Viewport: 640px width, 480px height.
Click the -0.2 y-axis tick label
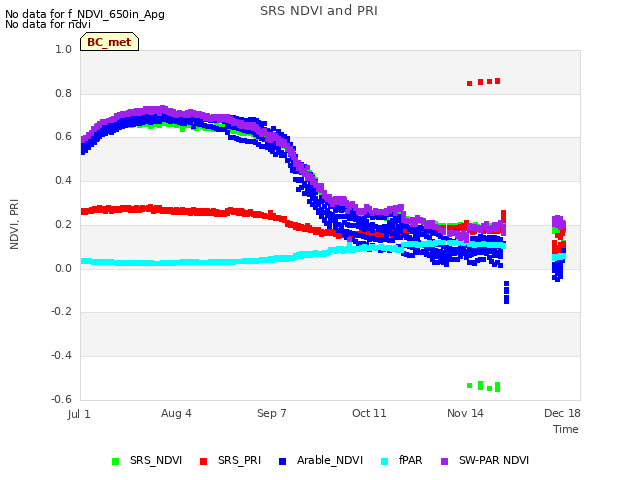(61, 311)
